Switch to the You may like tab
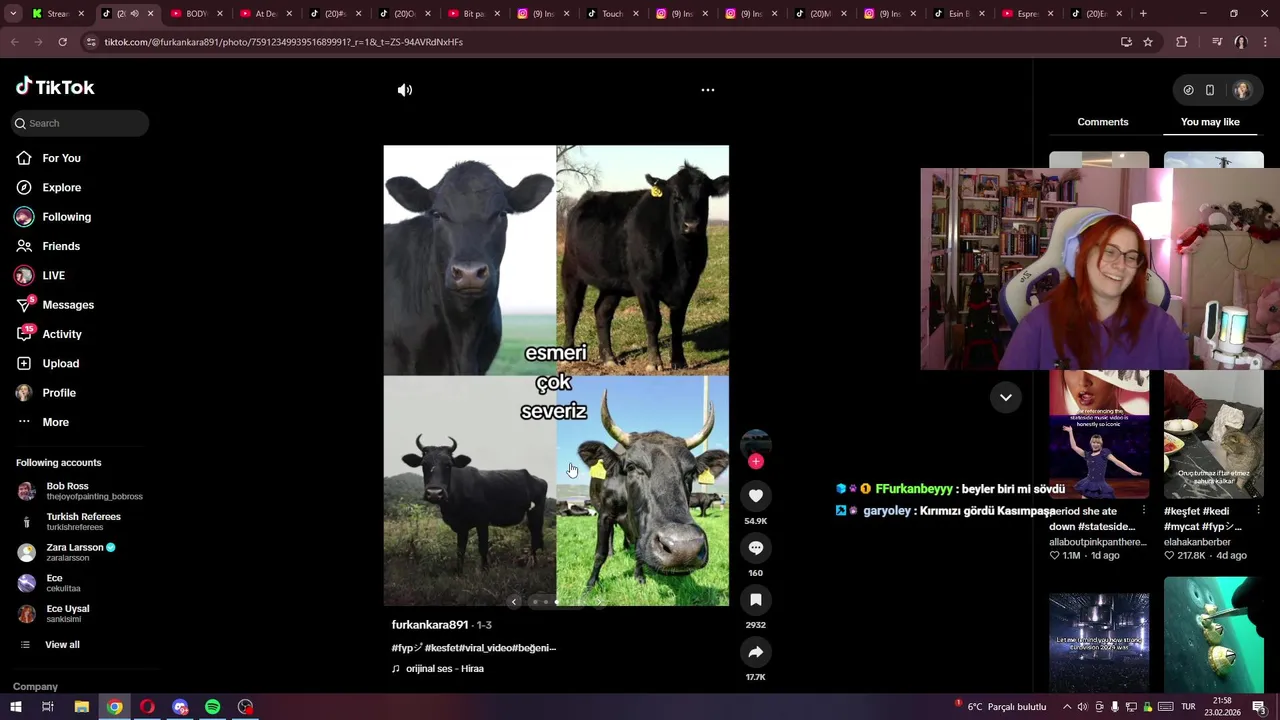Viewport: 1280px width, 720px height. [1210, 122]
